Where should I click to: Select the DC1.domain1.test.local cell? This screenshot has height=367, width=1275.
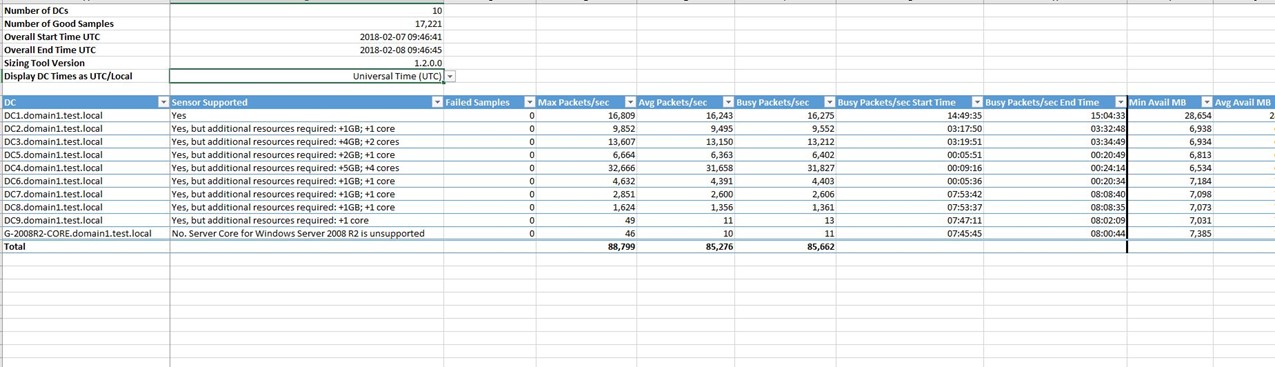pyautogui.click(x=84, y=115)
